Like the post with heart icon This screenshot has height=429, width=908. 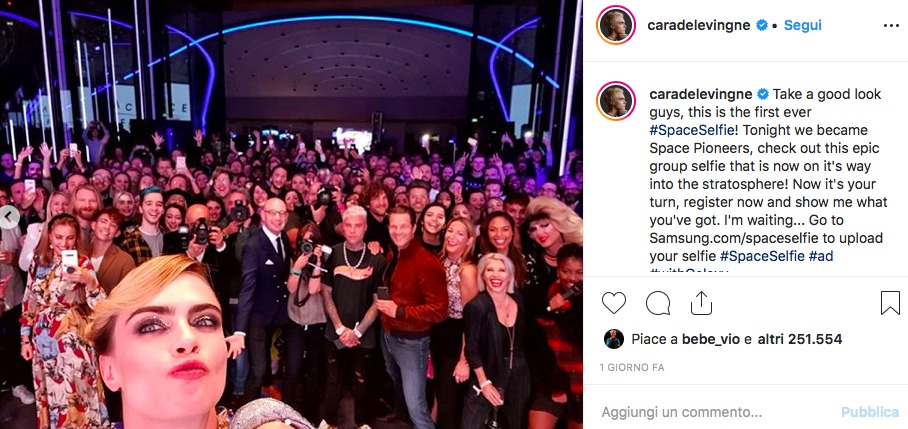613,303
